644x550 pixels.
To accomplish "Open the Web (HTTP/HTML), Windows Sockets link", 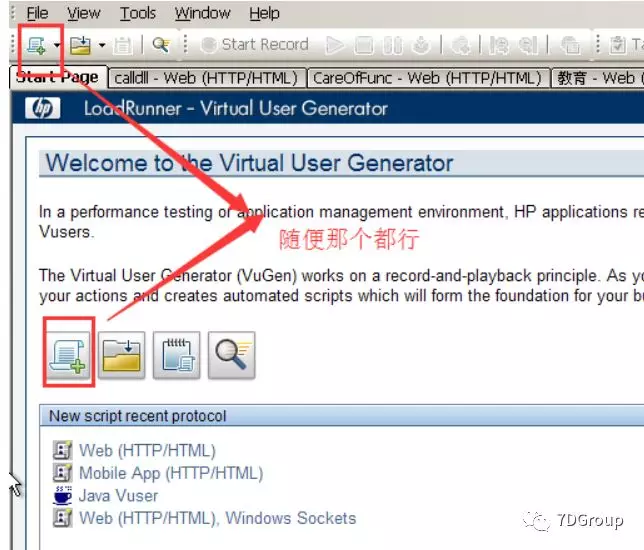I will 218,518.
